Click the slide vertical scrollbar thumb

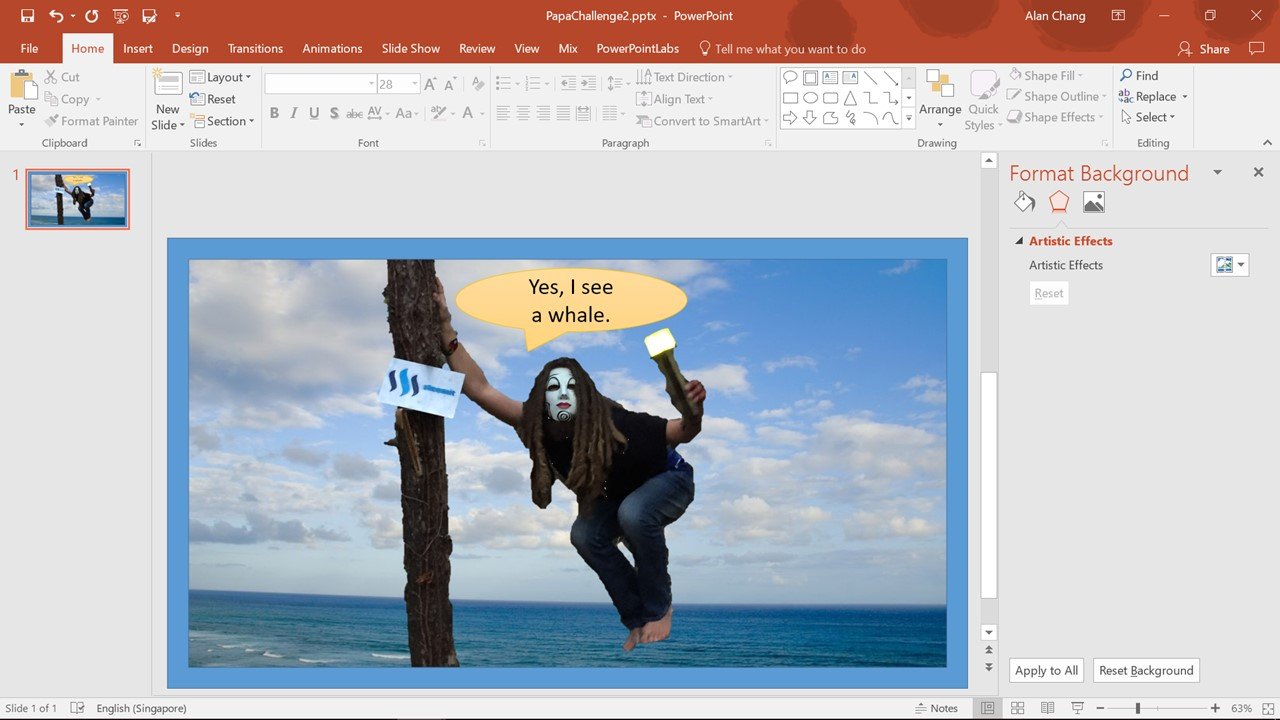[x=988, y=484]
